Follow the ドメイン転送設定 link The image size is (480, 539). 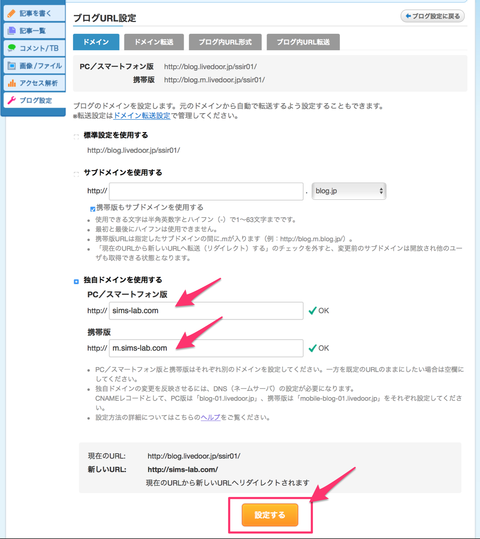[142, 116]
